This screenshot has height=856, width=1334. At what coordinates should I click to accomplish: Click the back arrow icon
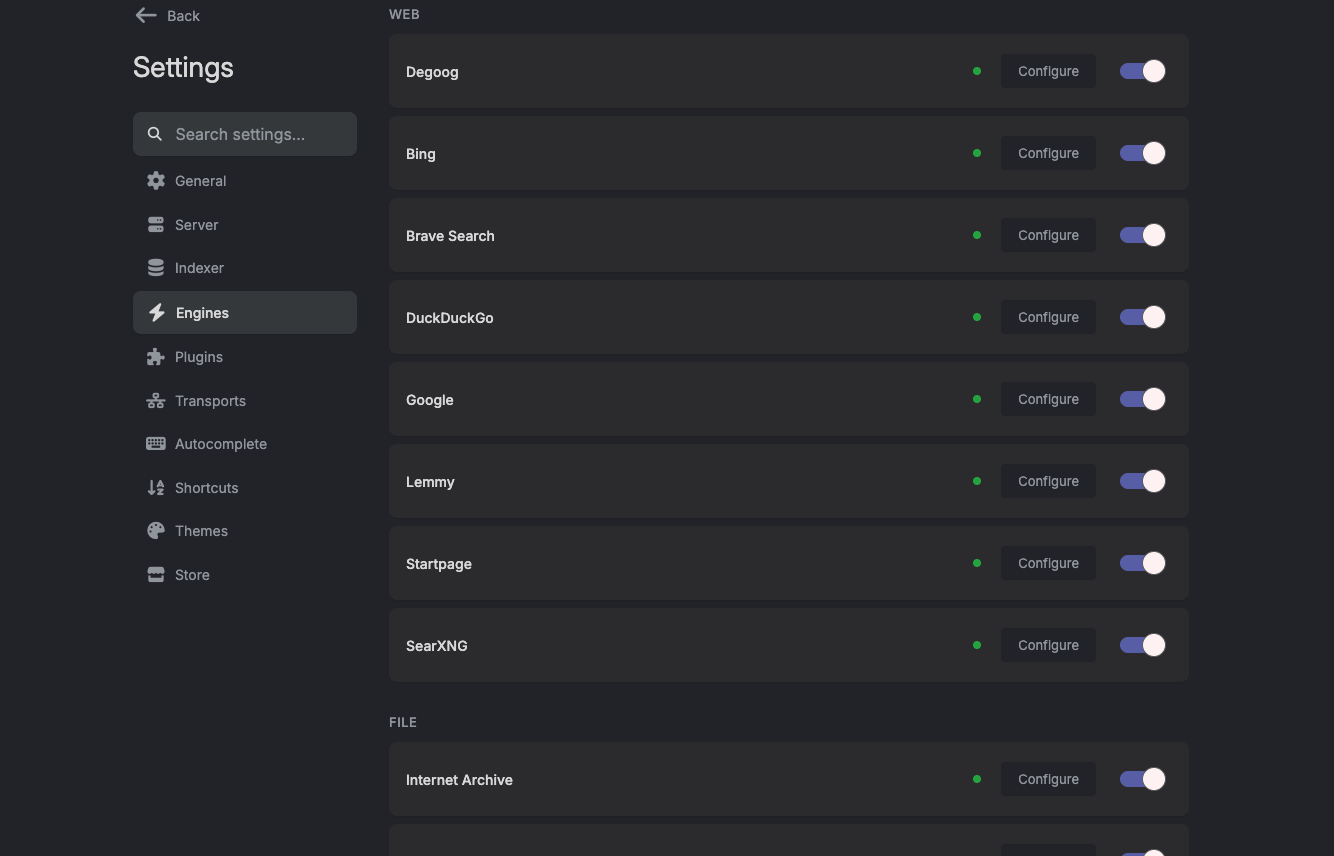pos(146,15)
